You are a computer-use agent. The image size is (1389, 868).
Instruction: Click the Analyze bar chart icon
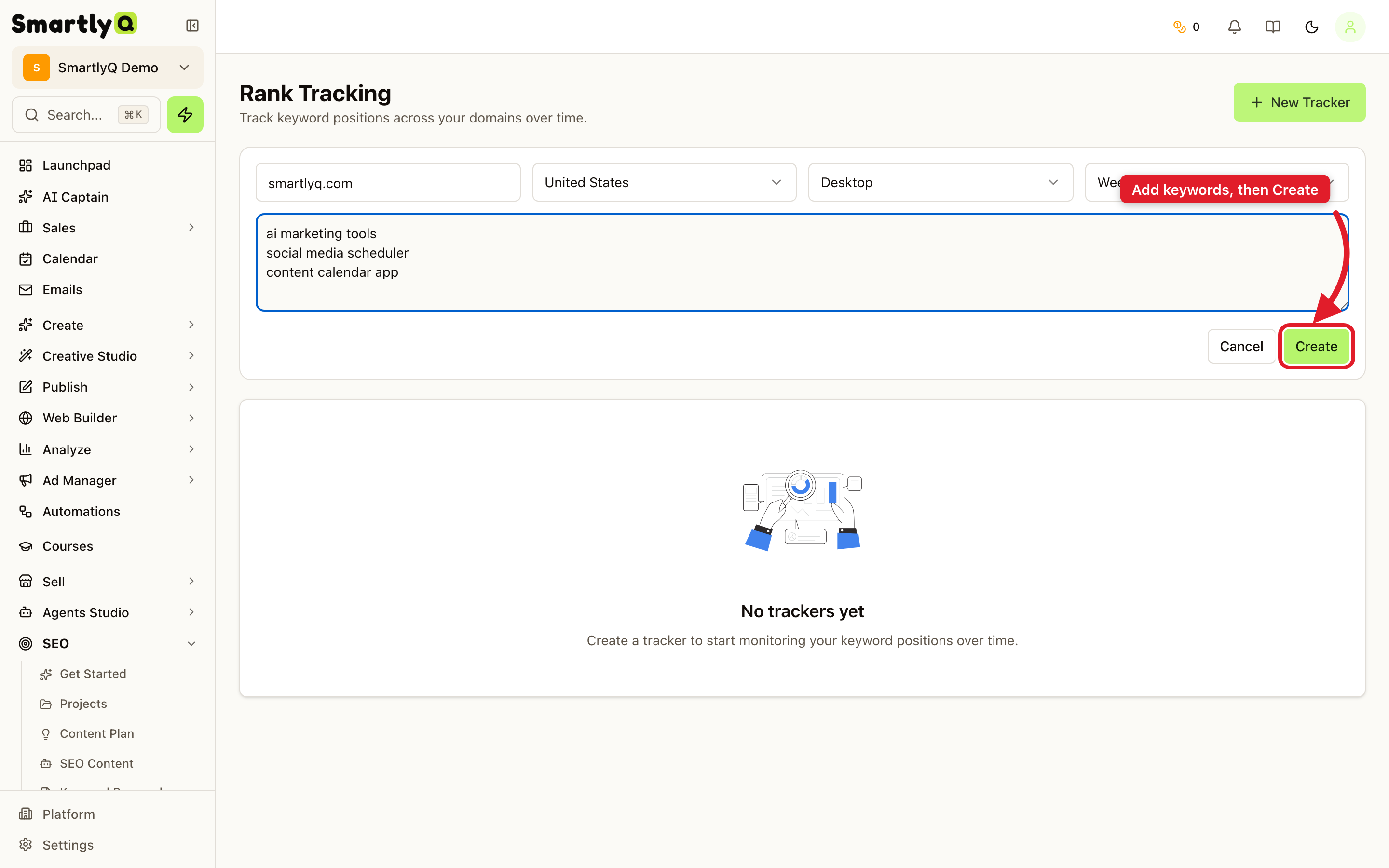25,449
